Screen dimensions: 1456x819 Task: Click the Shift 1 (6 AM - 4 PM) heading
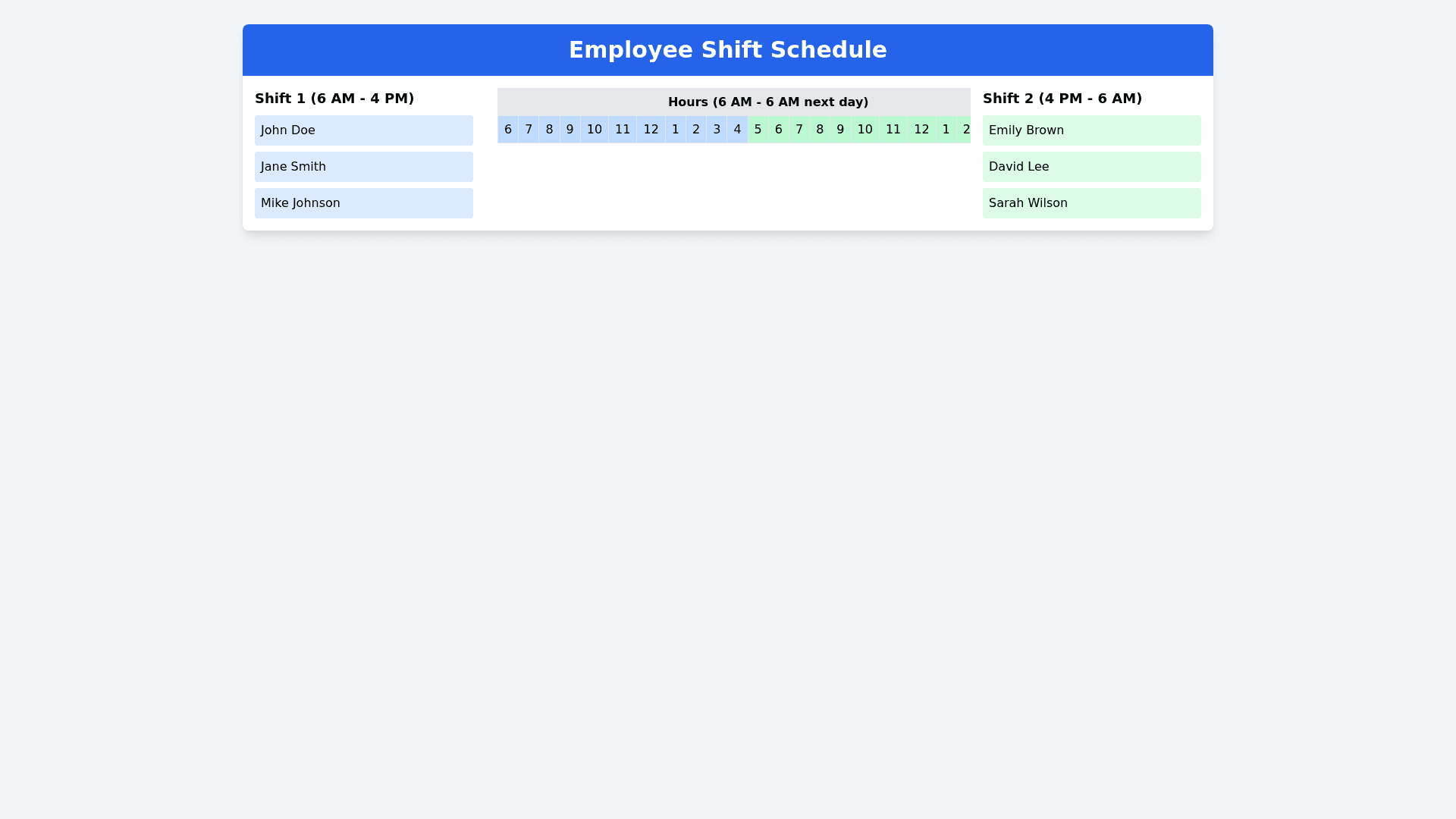pyautogui.click(x=334, y=99)
